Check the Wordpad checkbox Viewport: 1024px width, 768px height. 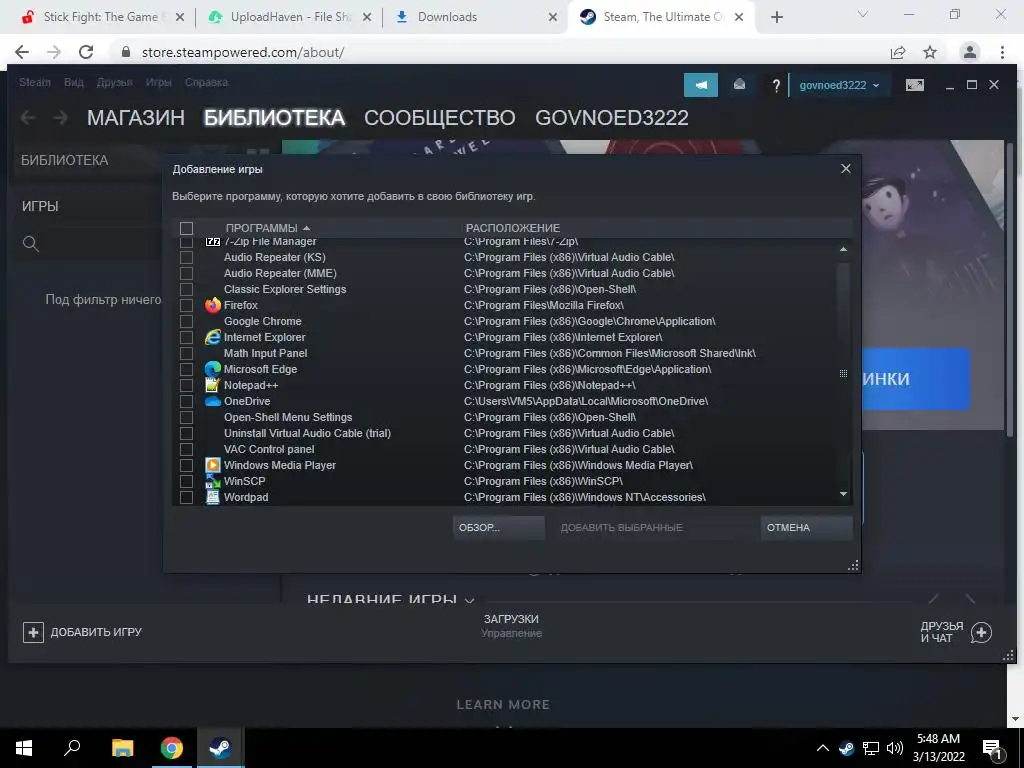point(186,497)
